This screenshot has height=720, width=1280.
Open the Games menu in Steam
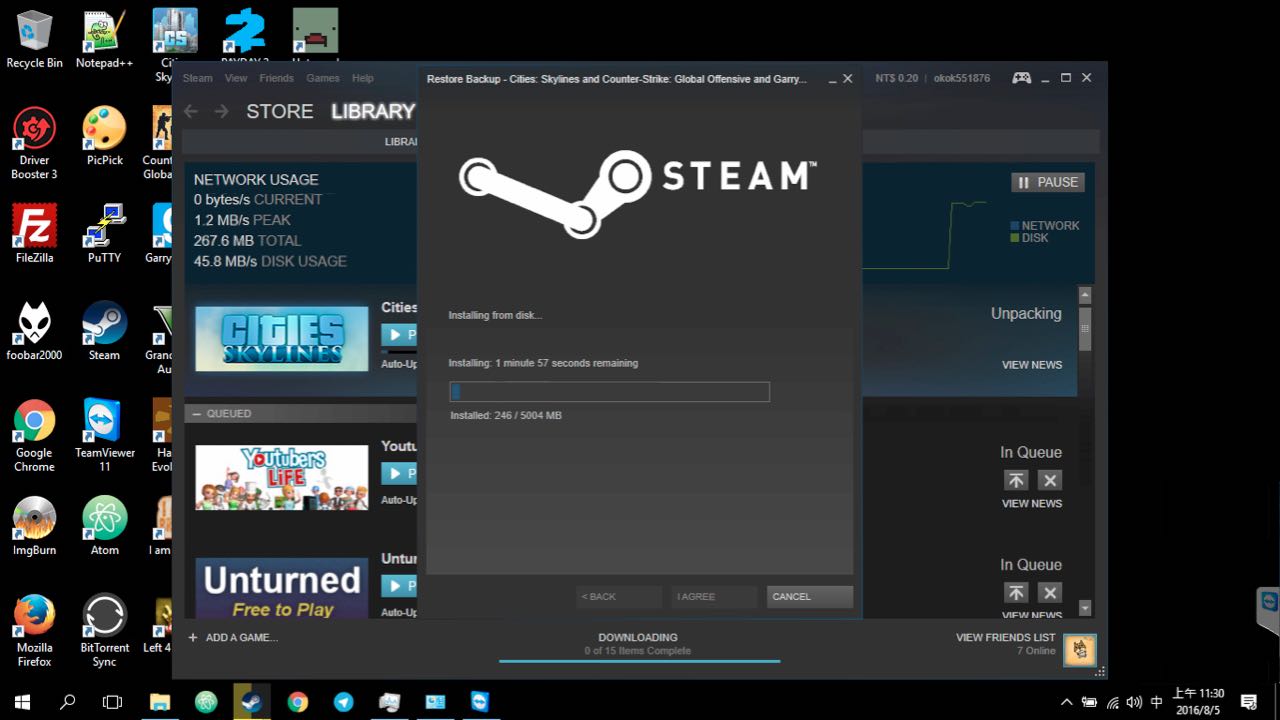(x=323, y=78)
